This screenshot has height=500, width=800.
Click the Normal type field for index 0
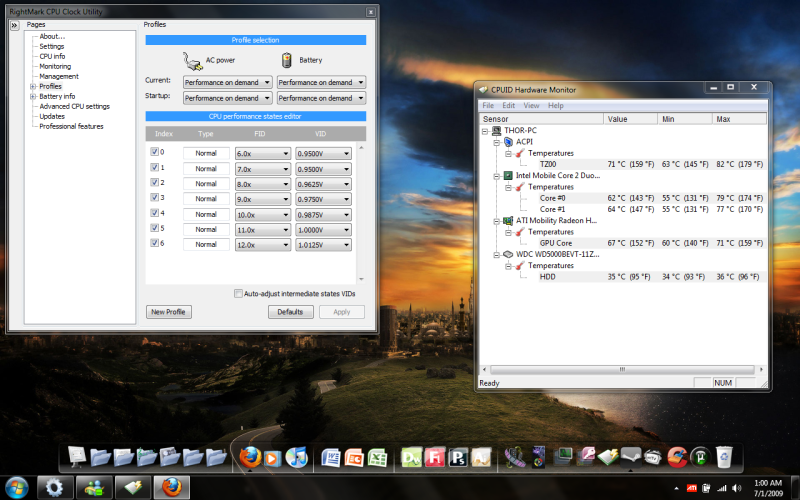[x=206, y=153]
